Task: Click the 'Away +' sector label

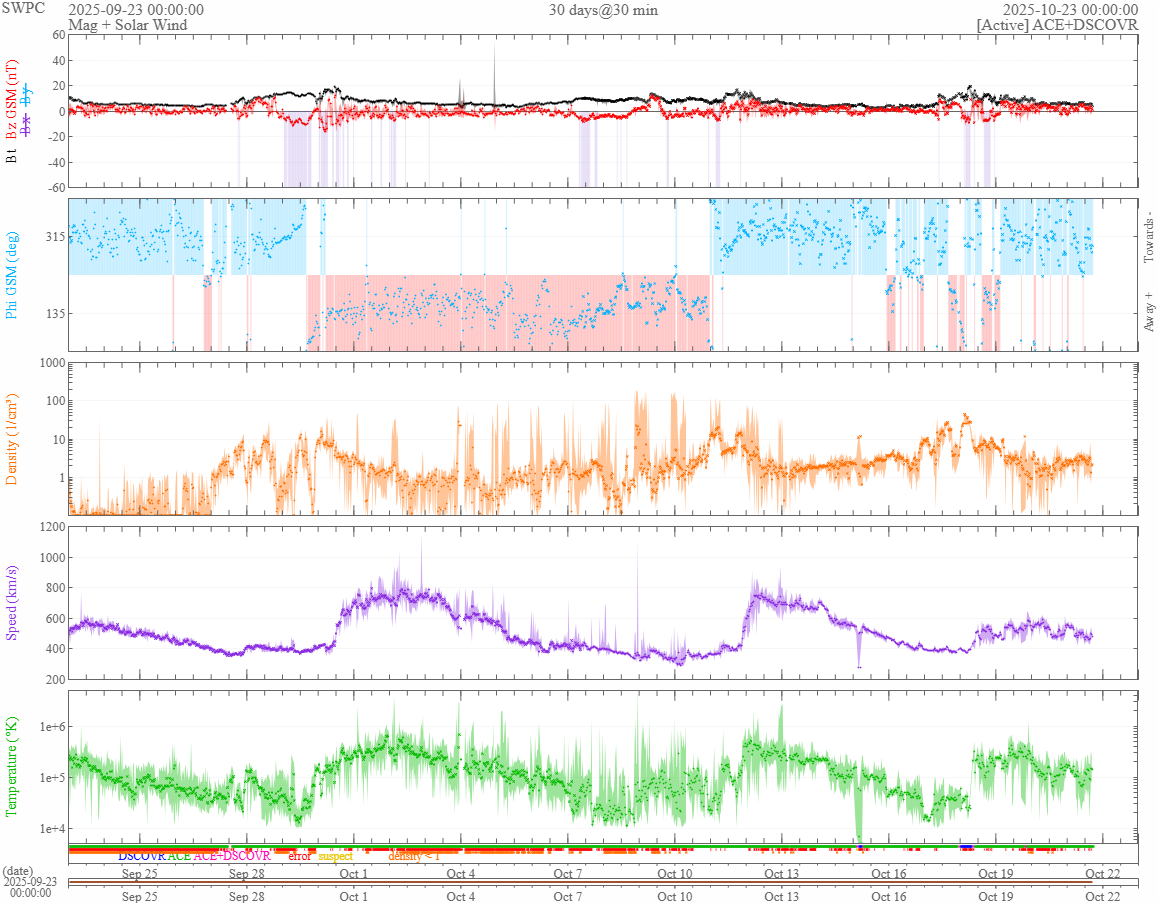Action: (x=1148, y=312)
